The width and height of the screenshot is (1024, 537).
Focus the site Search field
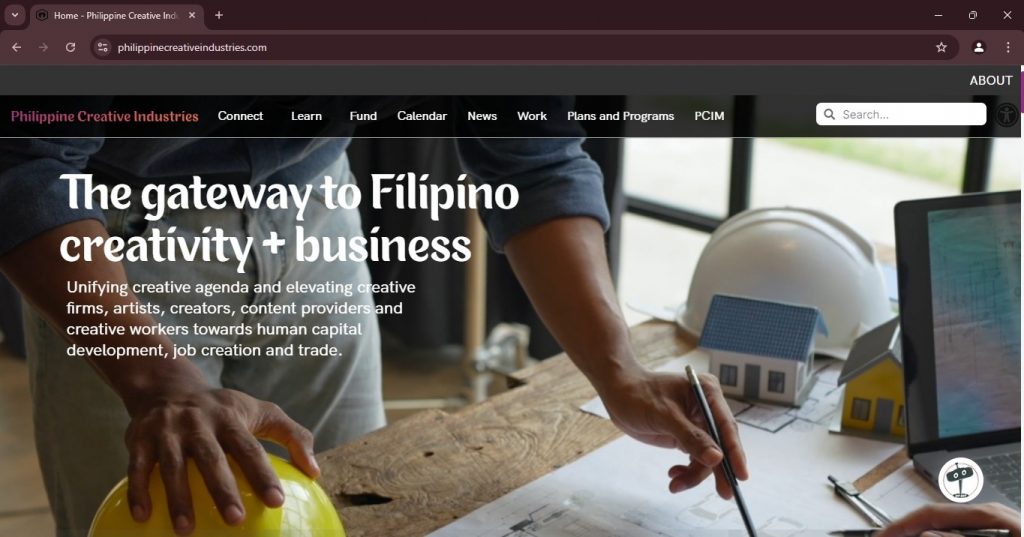click(x=901, y=114)
